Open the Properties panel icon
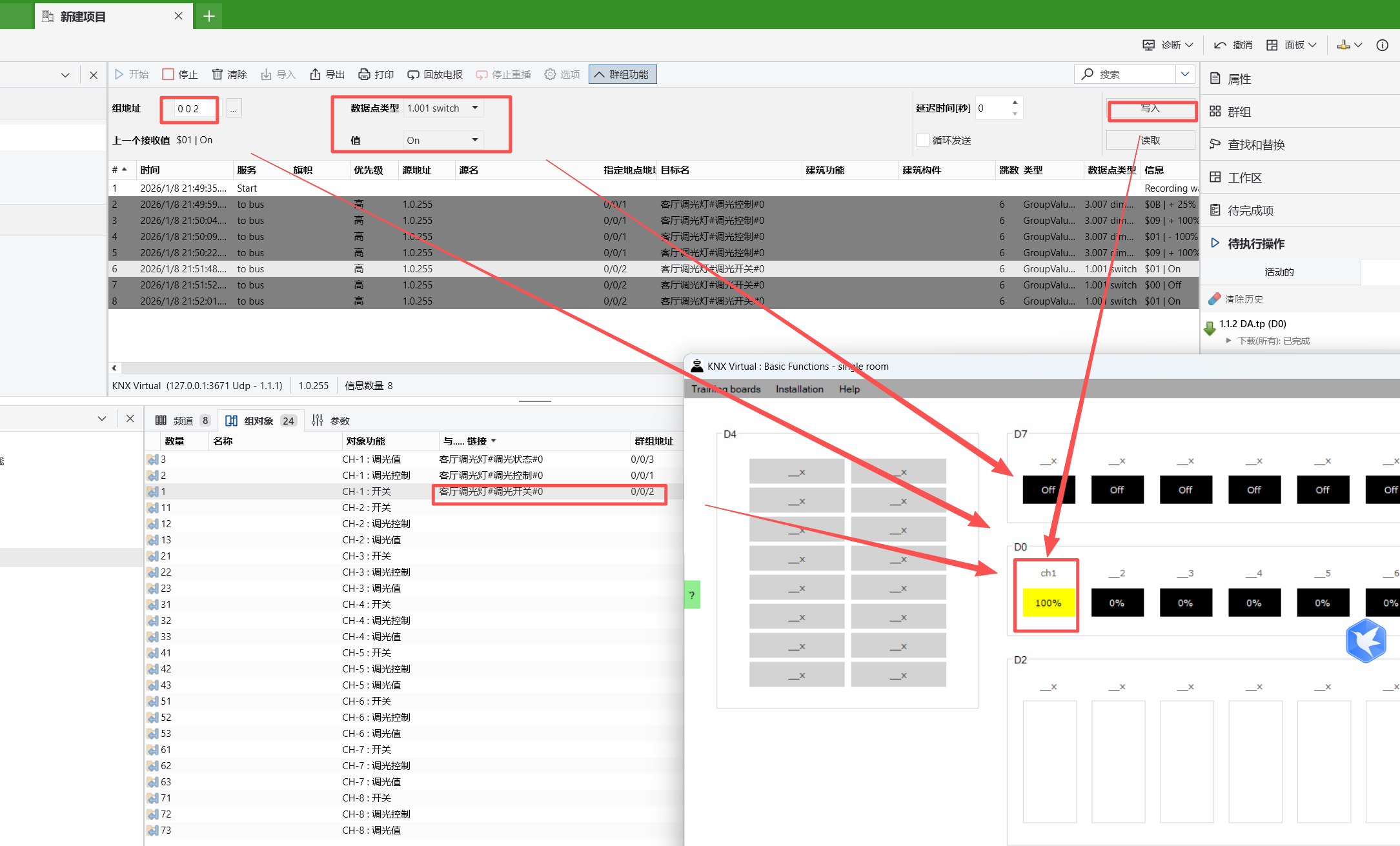1400x846 pixels. click(x=1215, y=79)
